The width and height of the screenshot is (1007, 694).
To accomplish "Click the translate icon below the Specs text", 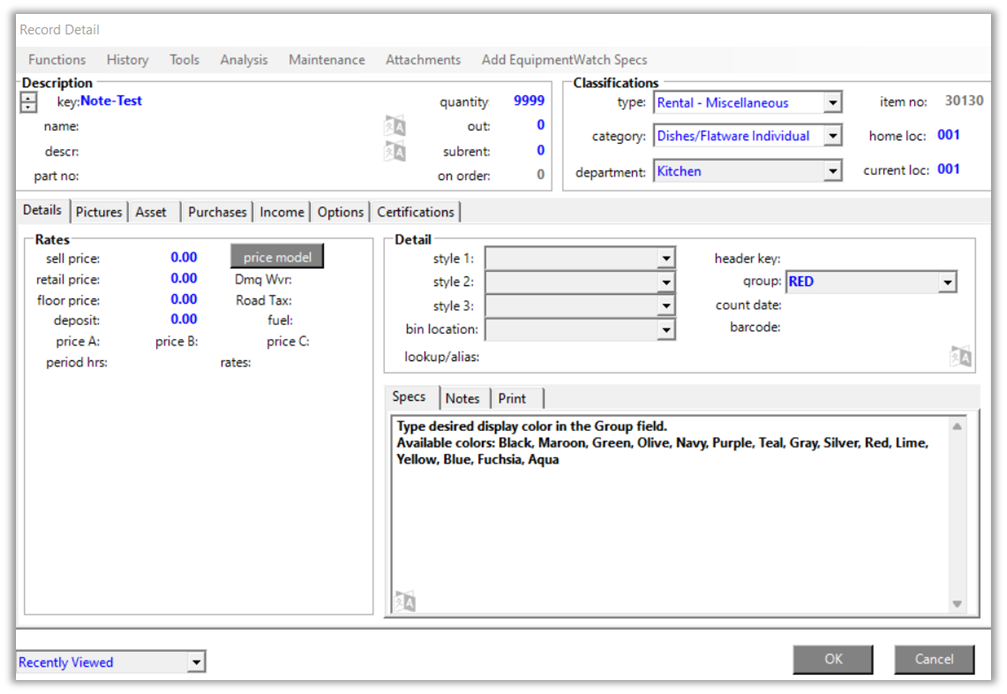I will 405,601.
